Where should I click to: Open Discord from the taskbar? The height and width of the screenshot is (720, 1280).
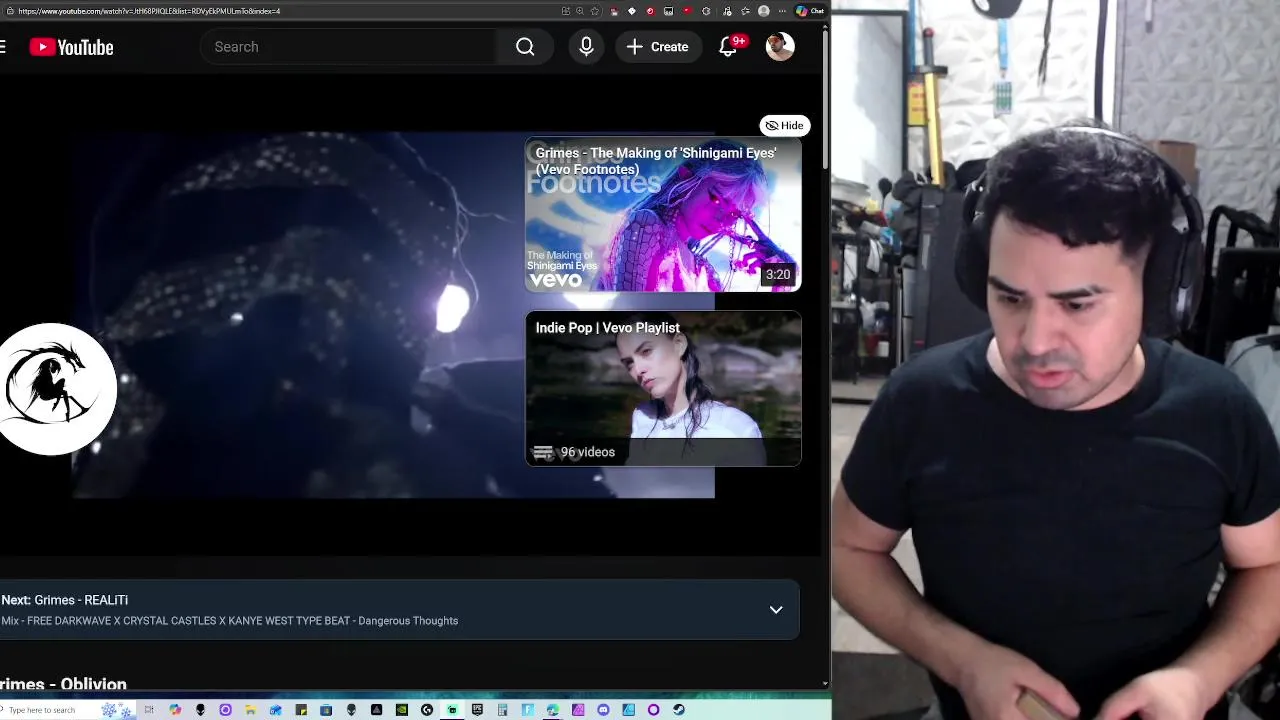coord(603,710)
